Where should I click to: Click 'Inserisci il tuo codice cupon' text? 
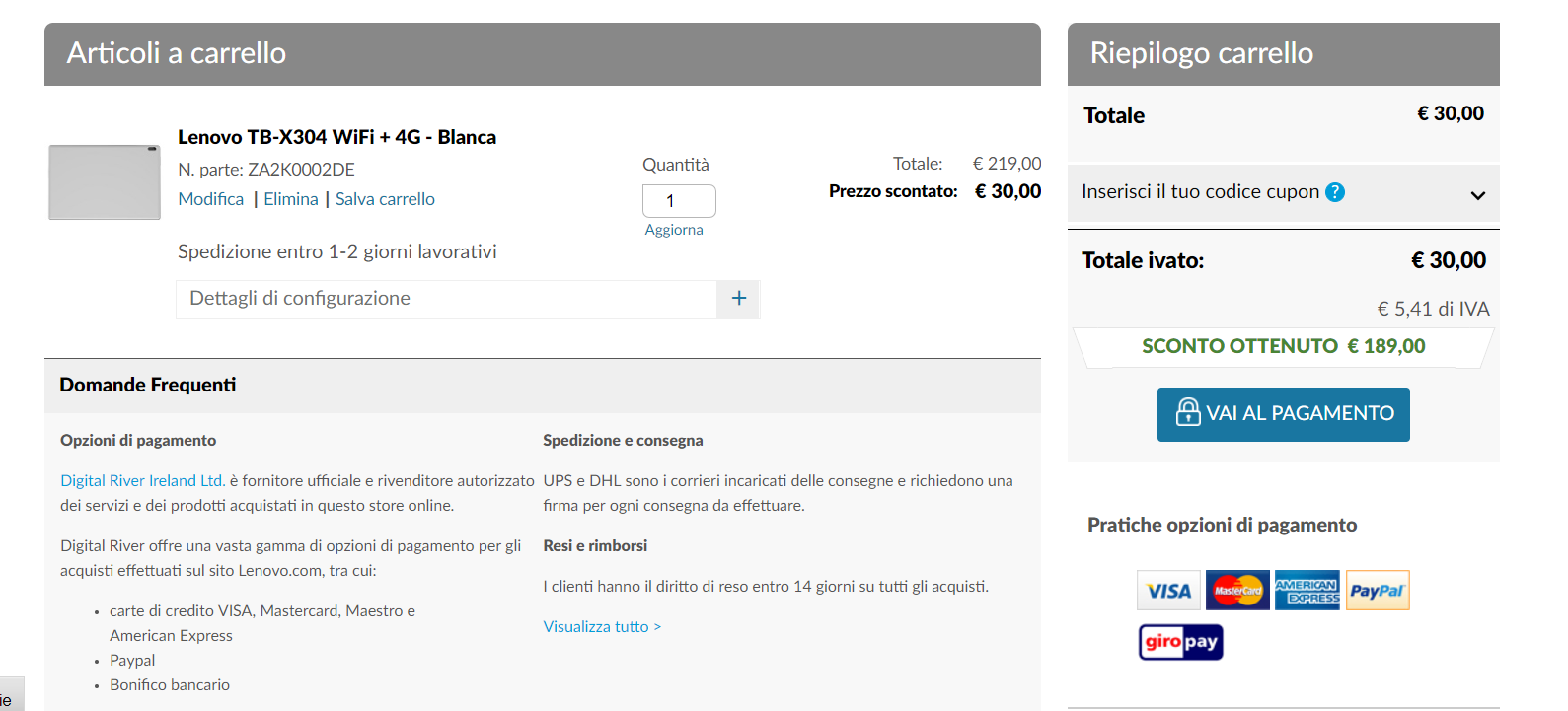coord(1200,192)
